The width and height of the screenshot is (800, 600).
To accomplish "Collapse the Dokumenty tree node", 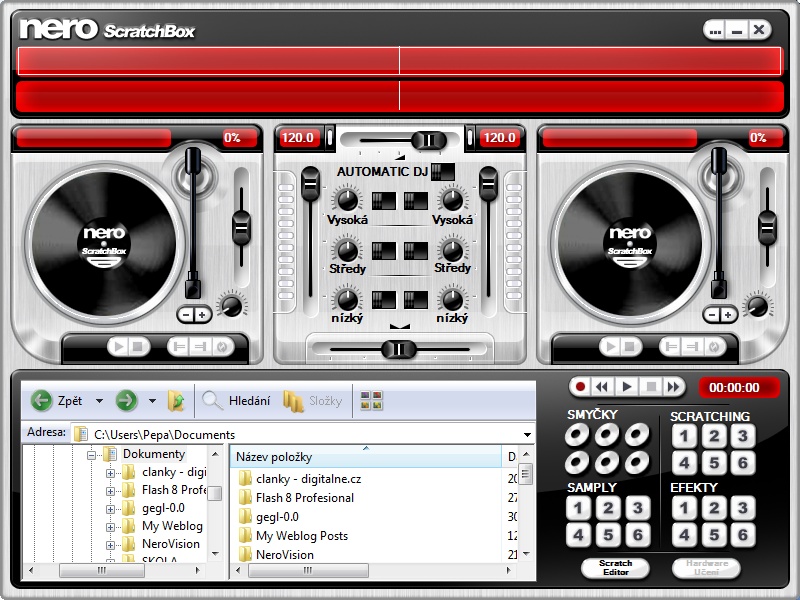I will pos(91,455).
